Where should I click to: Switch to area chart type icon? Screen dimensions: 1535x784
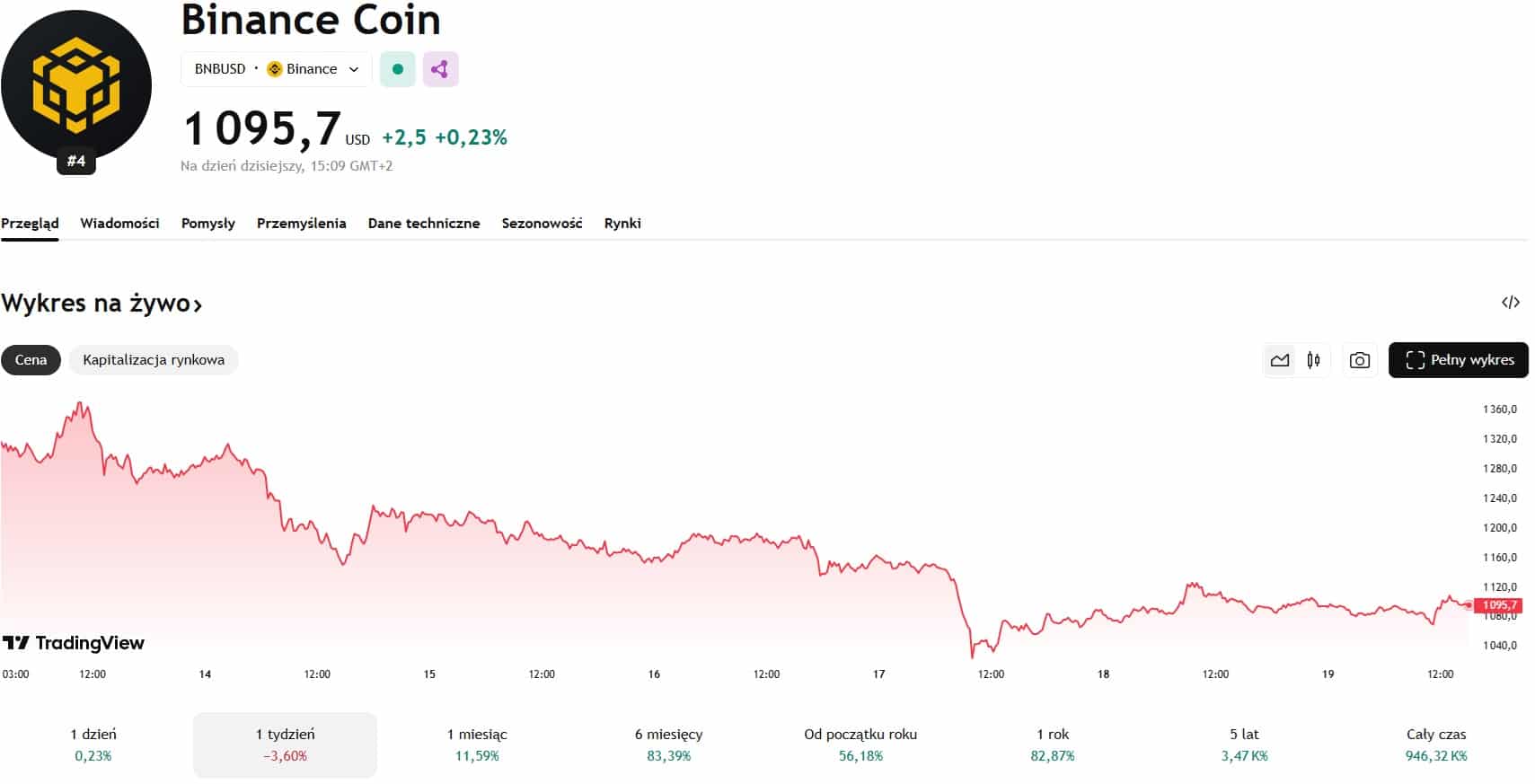tap(1280, 360)
